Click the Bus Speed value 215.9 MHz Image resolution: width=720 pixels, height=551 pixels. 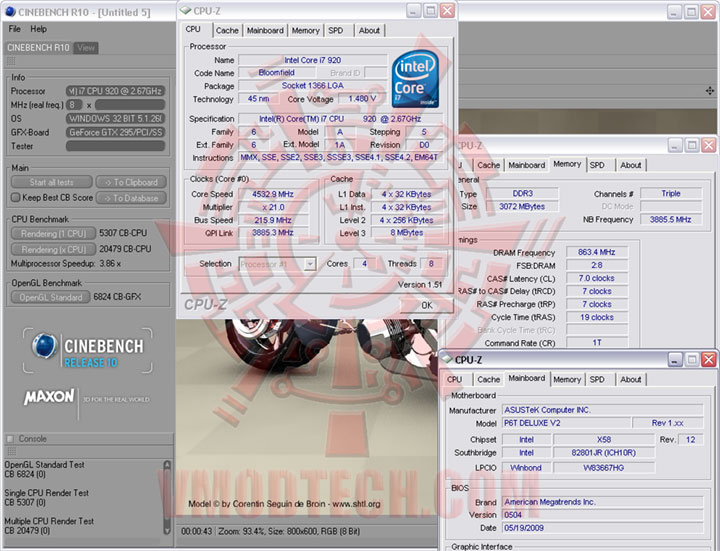point(273,220)
